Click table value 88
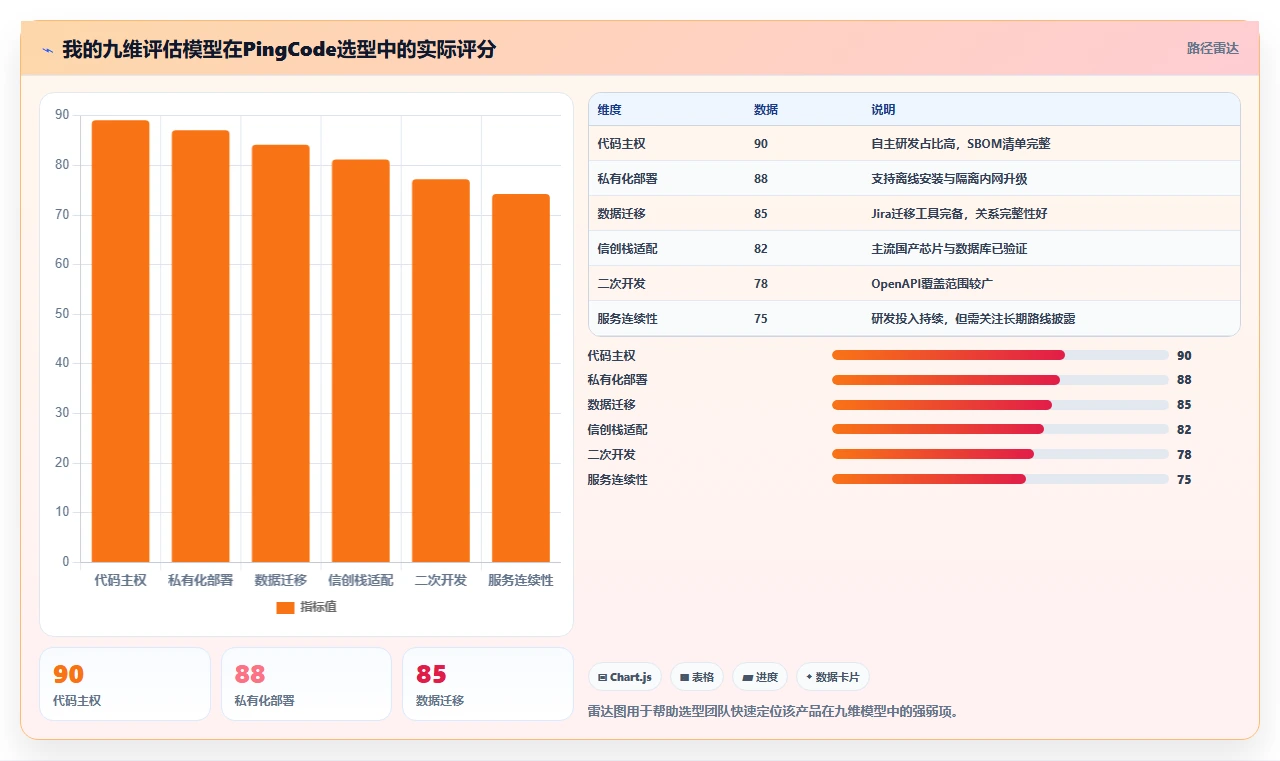 (761, 179)
